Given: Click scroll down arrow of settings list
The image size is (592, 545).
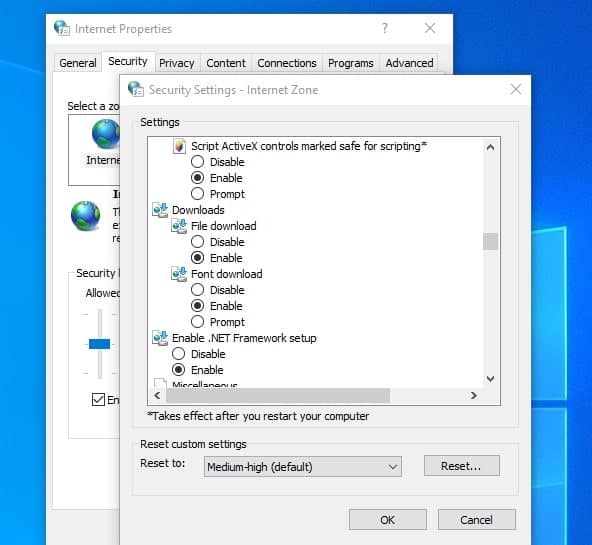Looking at the screenshot, I should click(x=490, y=379).
